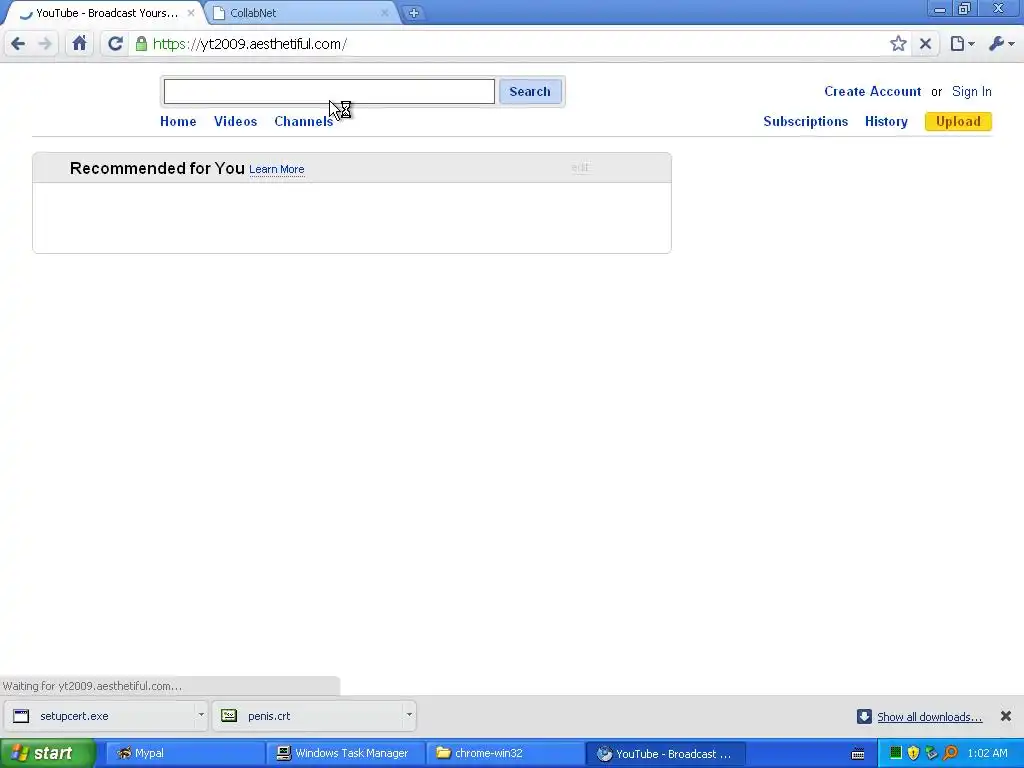Open chrome-win32 folder from taskbar
The width and height of the screenshot is (1024, 768).
pyautogui.click(x=505, y=754)
